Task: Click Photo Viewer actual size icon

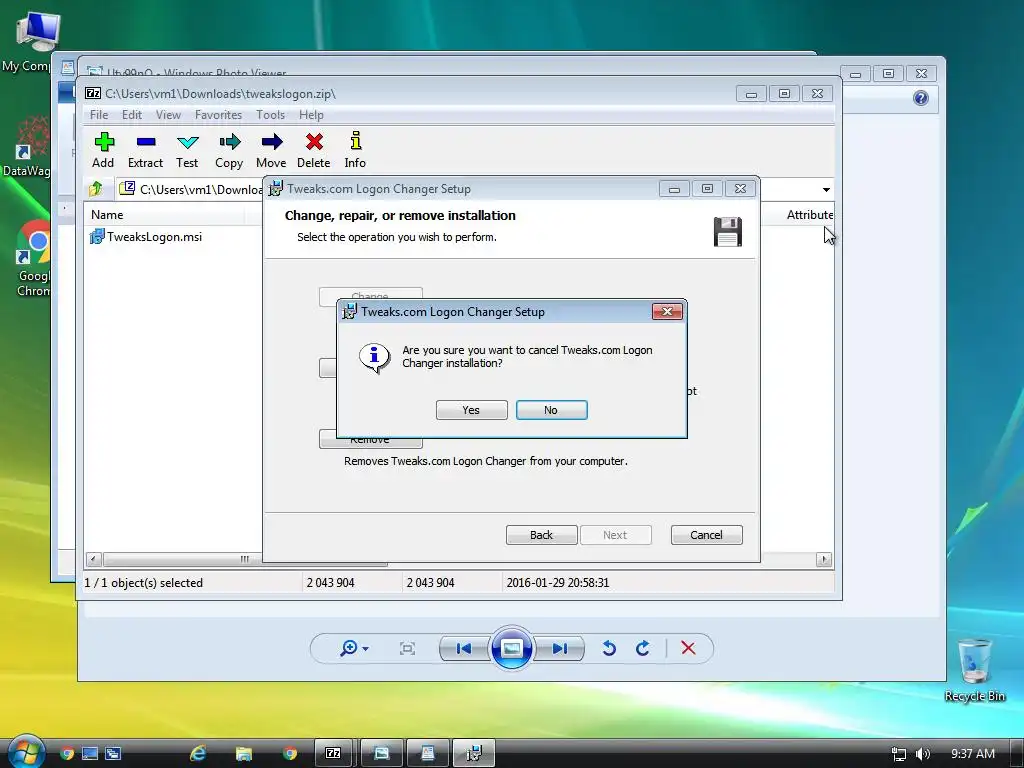Action: [407, 648]
